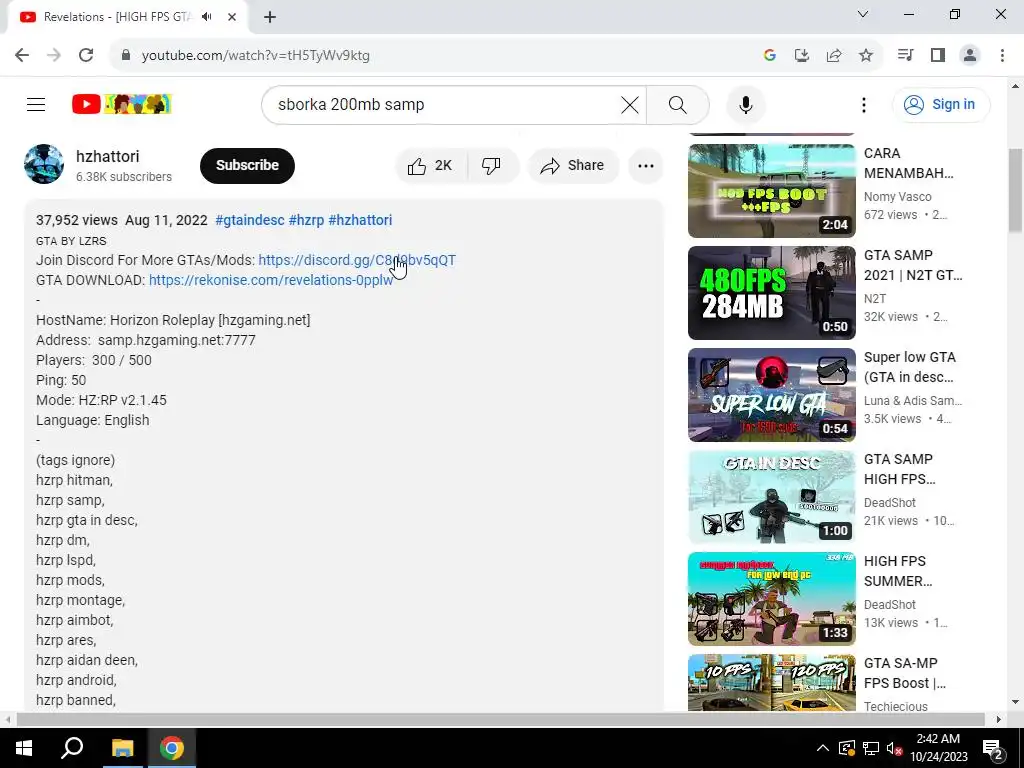Open 480FPS 284MB video thumbnail
This screenshot has width=1024, height=768.
(x=771, y=293)
